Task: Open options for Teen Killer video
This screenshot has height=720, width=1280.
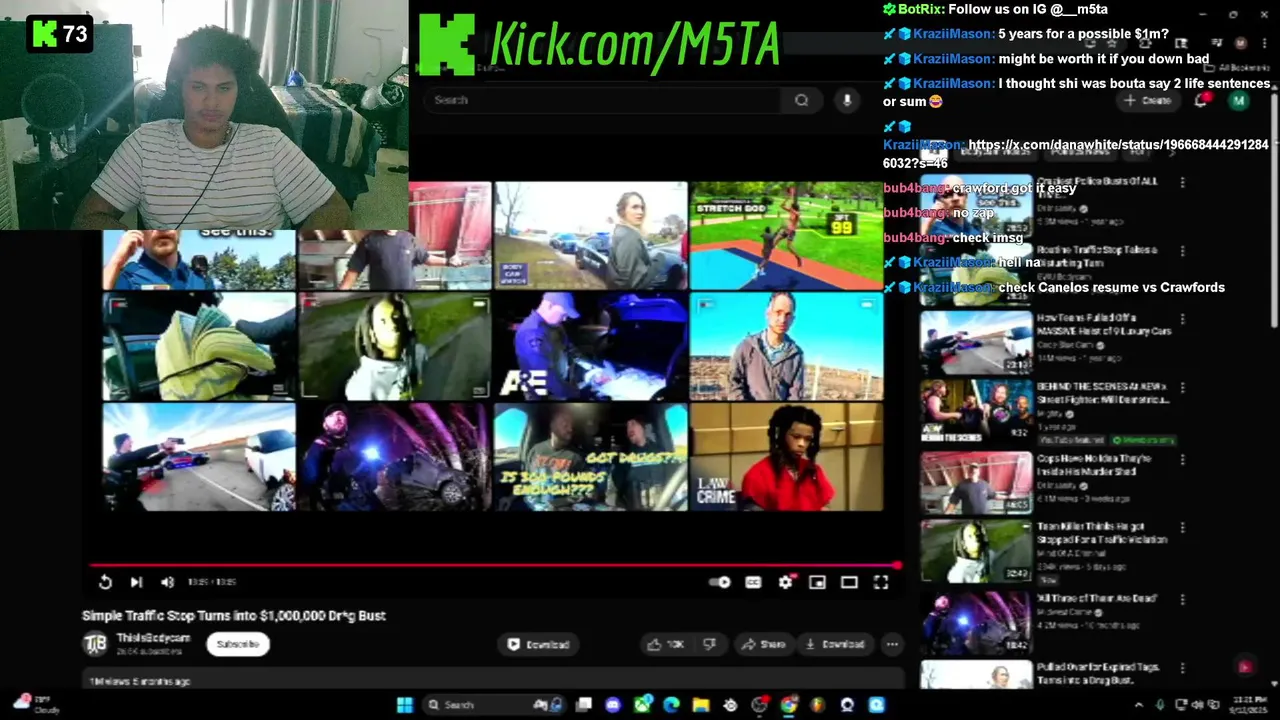Action: 1183,528
